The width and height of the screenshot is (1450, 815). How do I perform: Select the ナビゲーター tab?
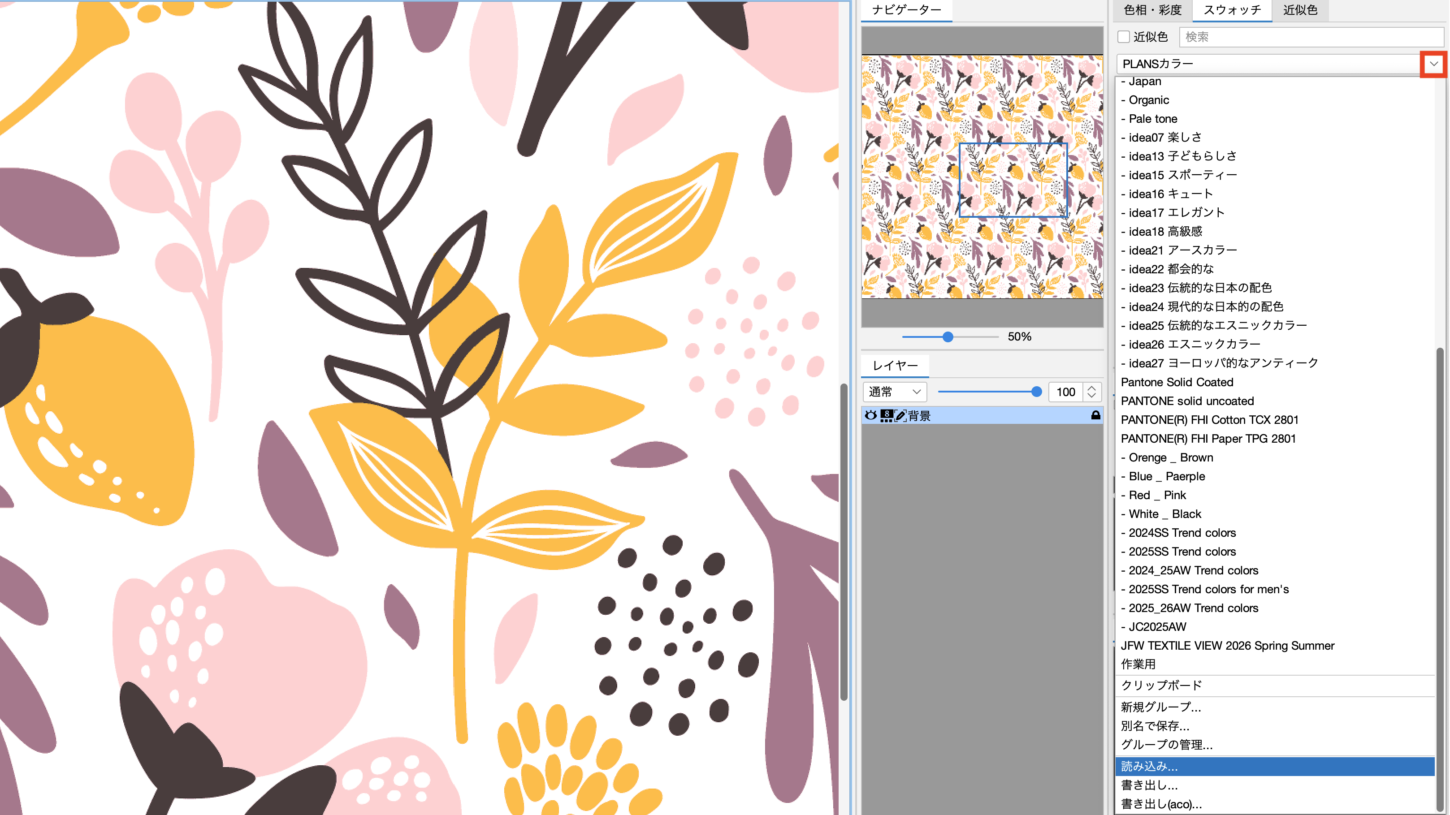click(906, 10)
